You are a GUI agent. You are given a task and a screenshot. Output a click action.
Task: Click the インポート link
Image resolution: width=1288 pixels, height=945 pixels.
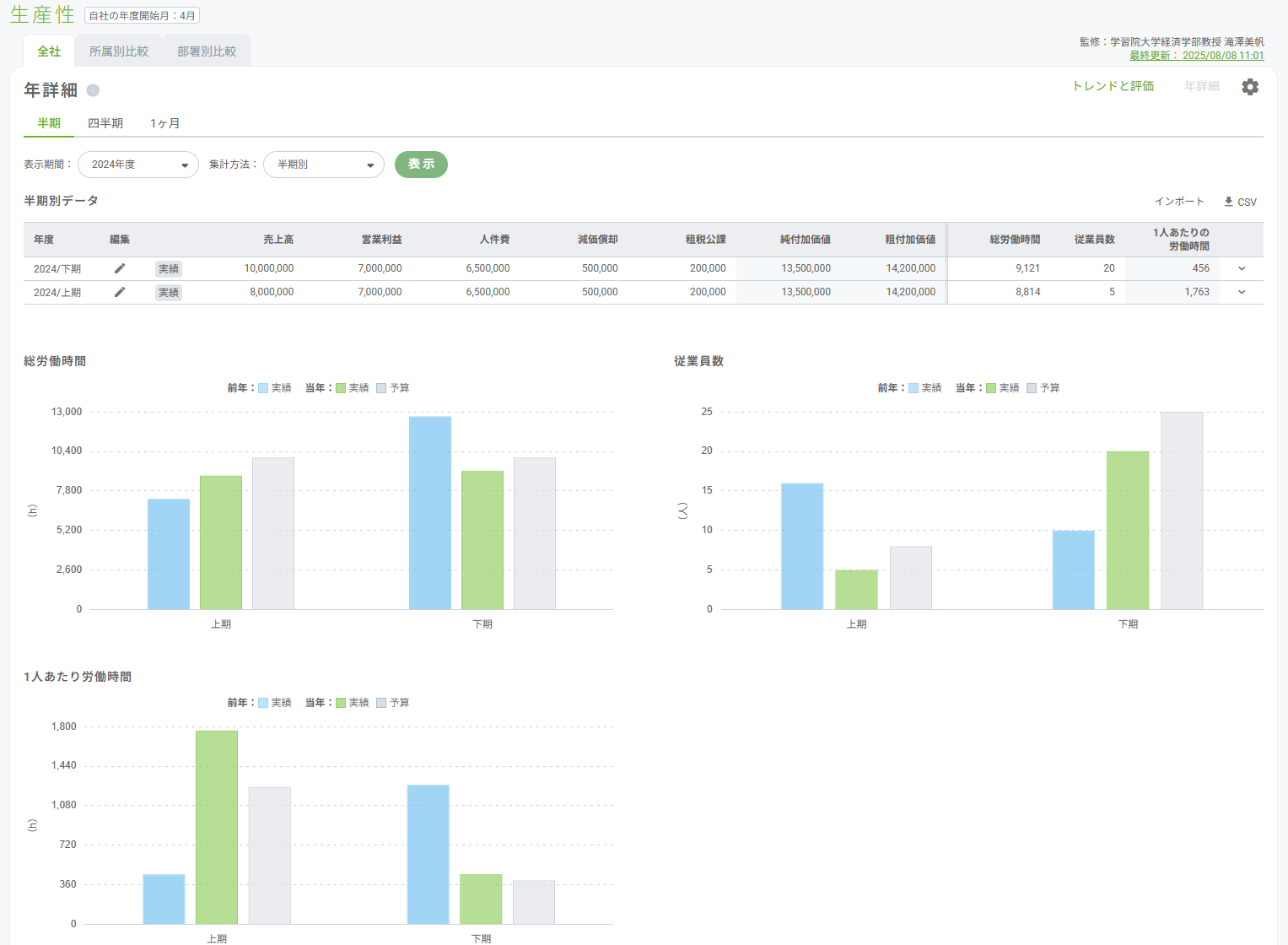click(1179, 202)
